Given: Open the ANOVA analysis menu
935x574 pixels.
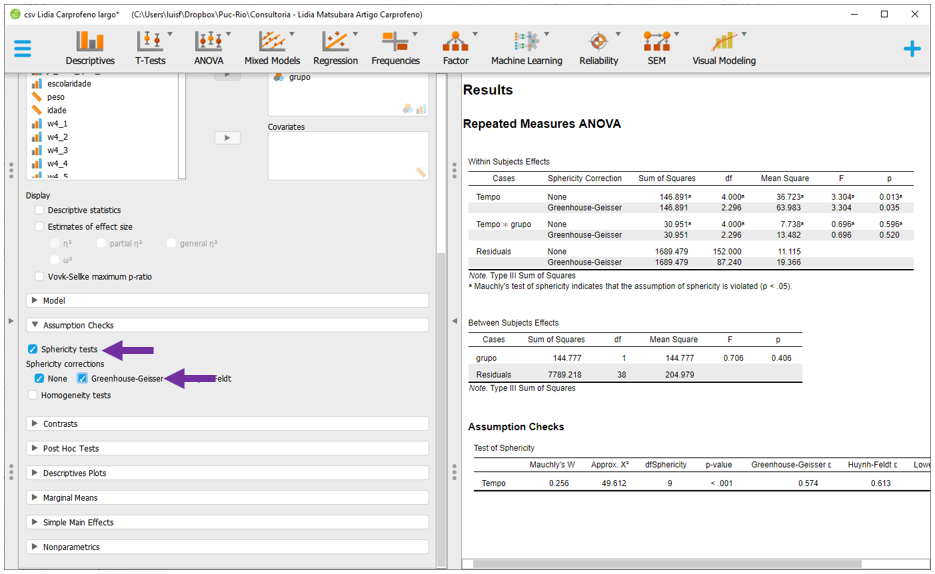Looking at the screenshot, I should point(208,47).
